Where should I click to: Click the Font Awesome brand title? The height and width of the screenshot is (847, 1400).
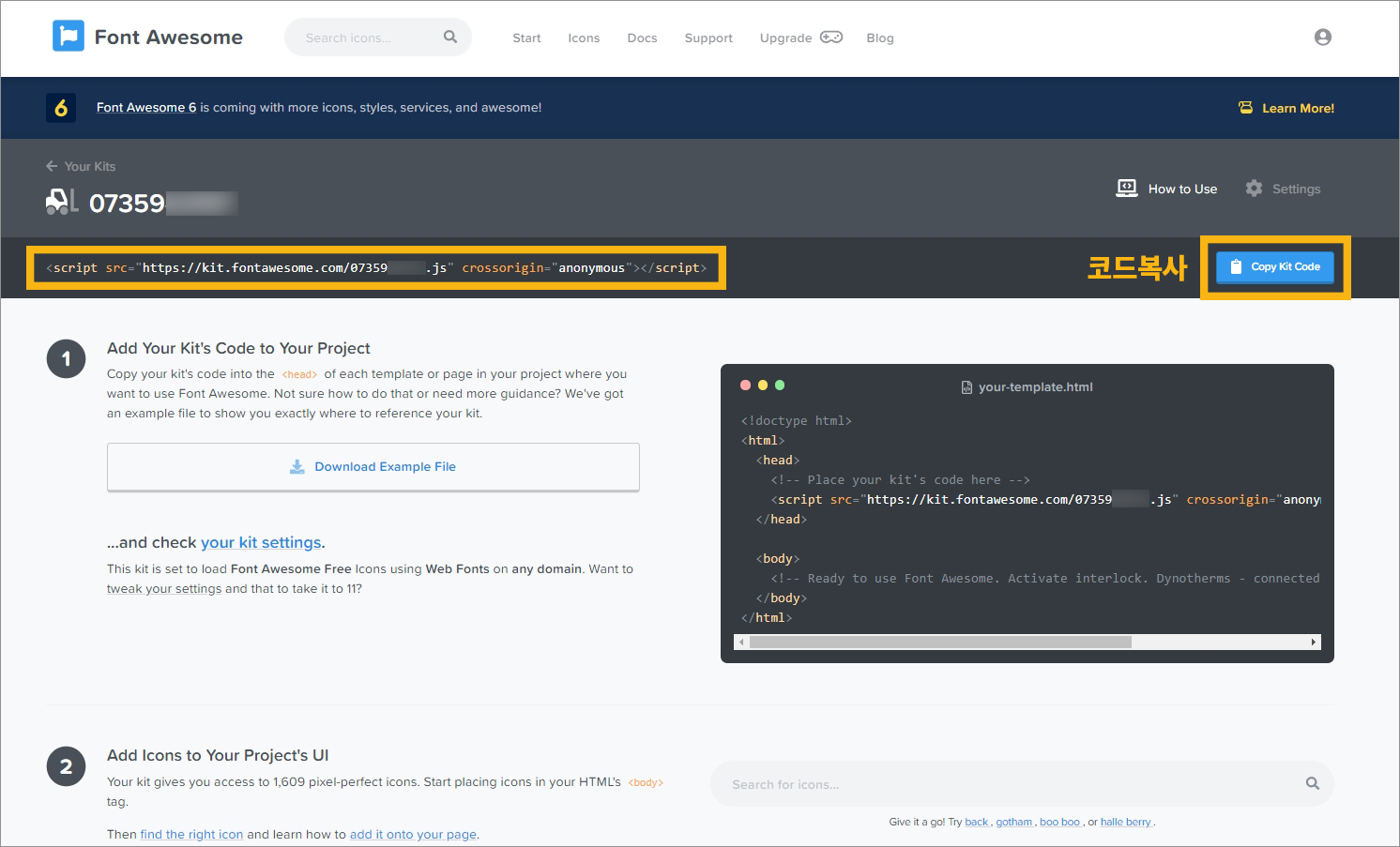169,38
